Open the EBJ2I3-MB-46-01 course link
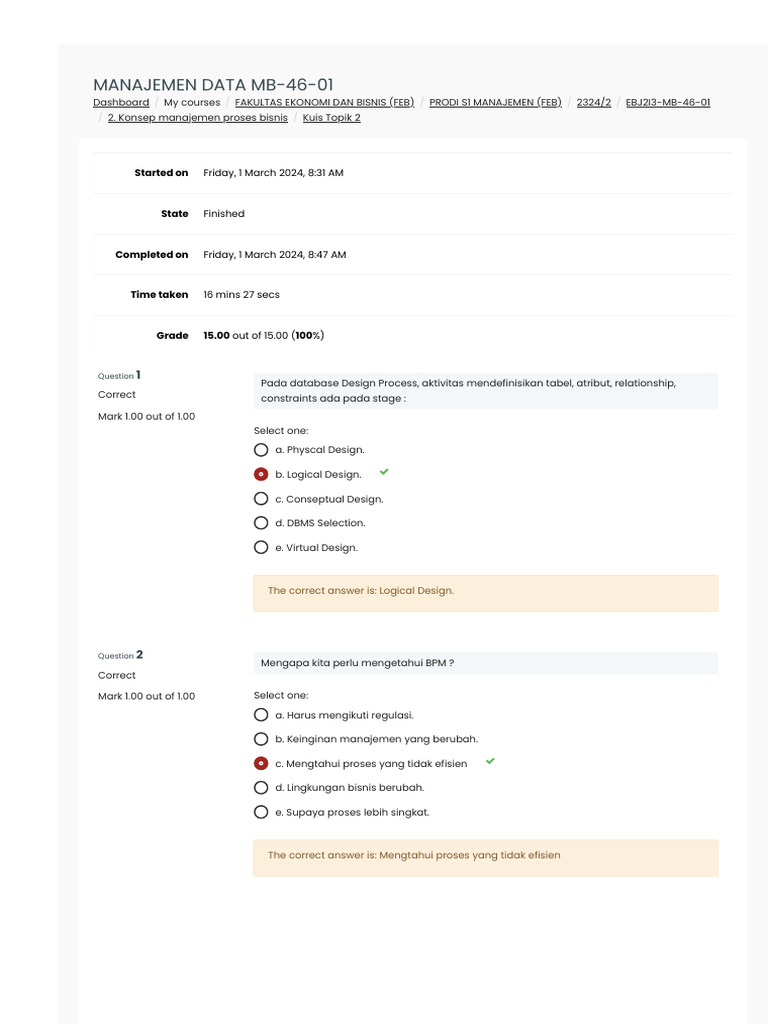Screen dimensions: 768x1024 668,102
